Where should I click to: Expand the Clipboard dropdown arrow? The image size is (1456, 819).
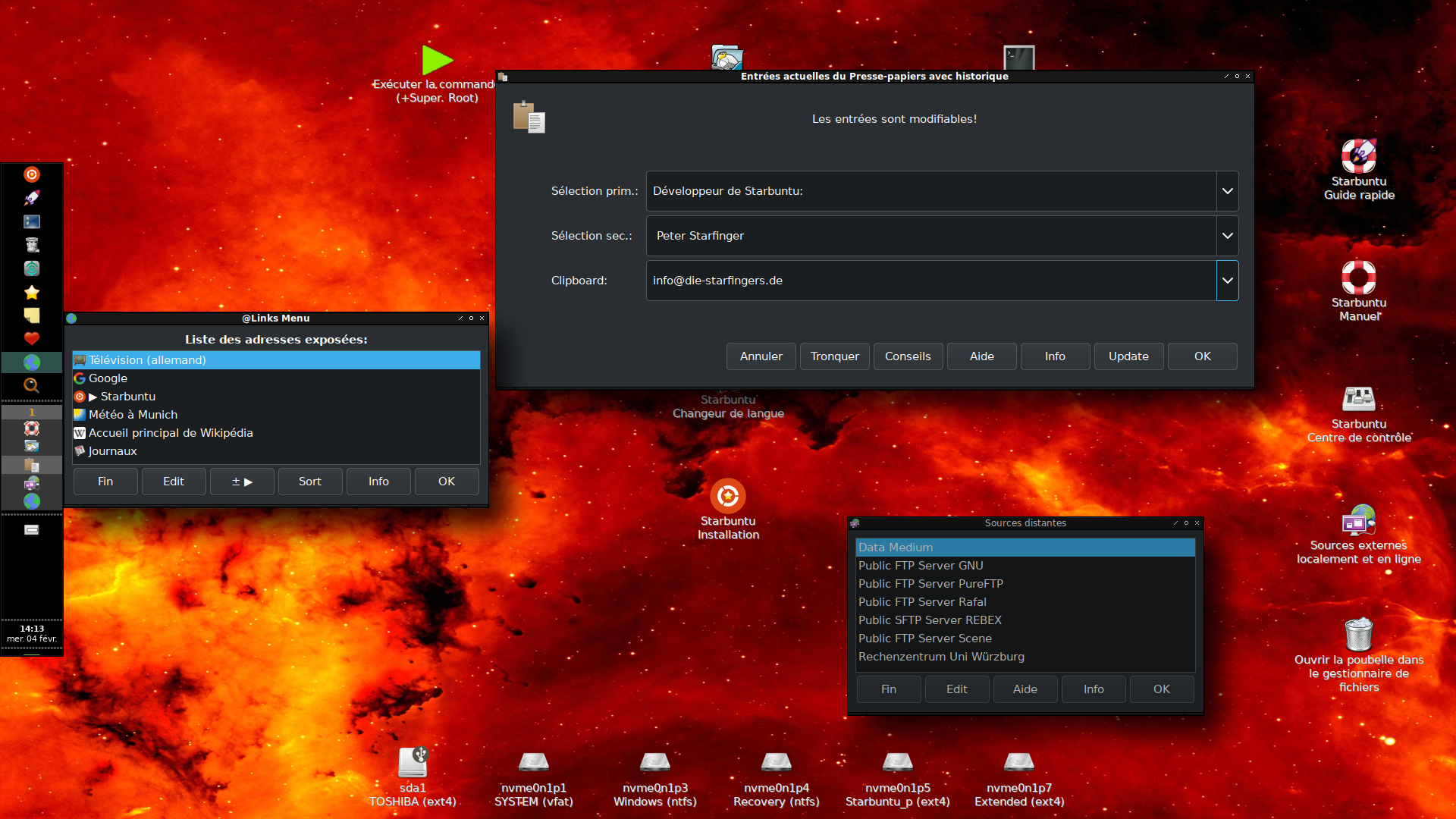1227,281
